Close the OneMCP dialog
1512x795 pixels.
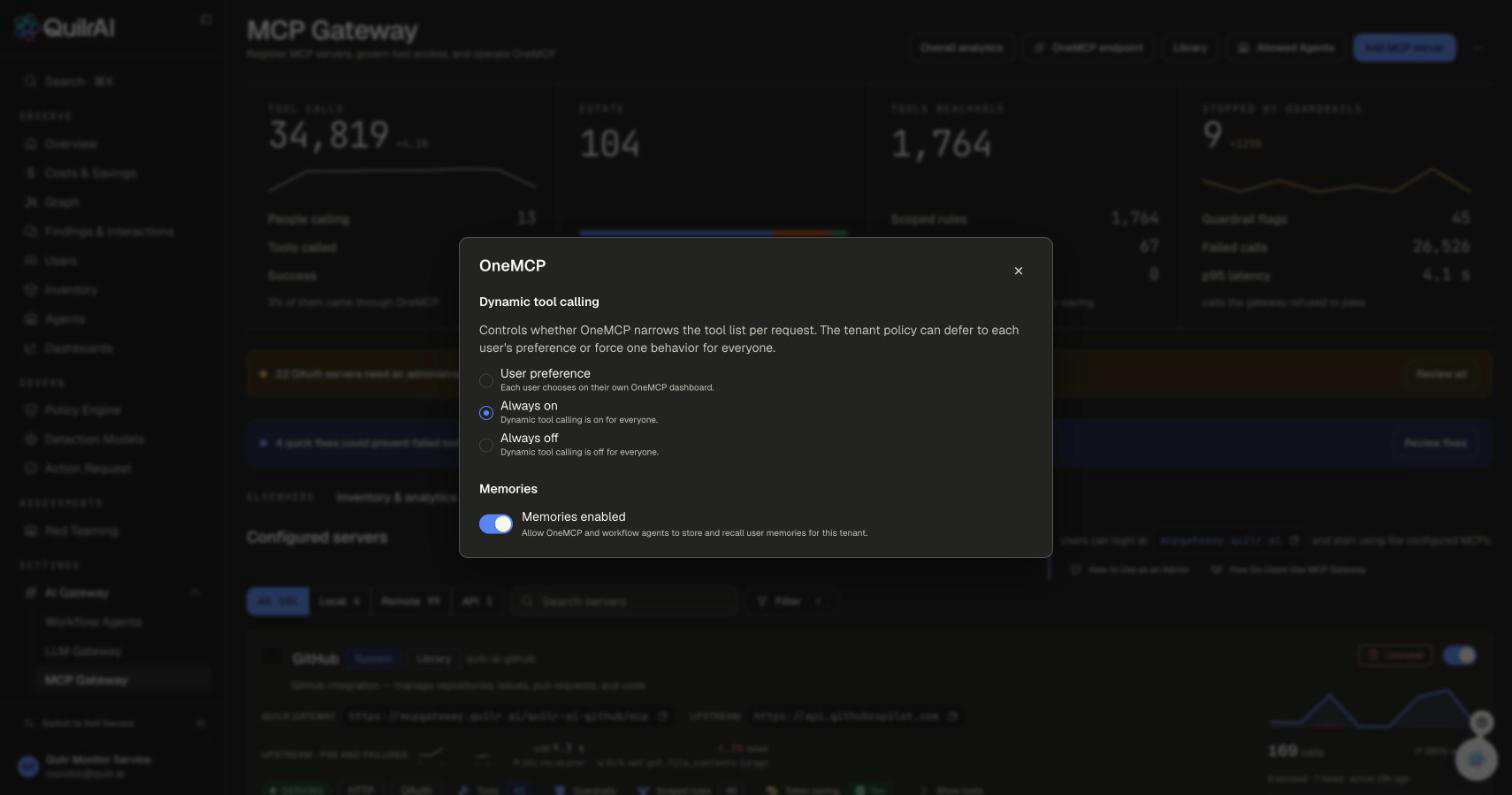(x=1018, y=271)
